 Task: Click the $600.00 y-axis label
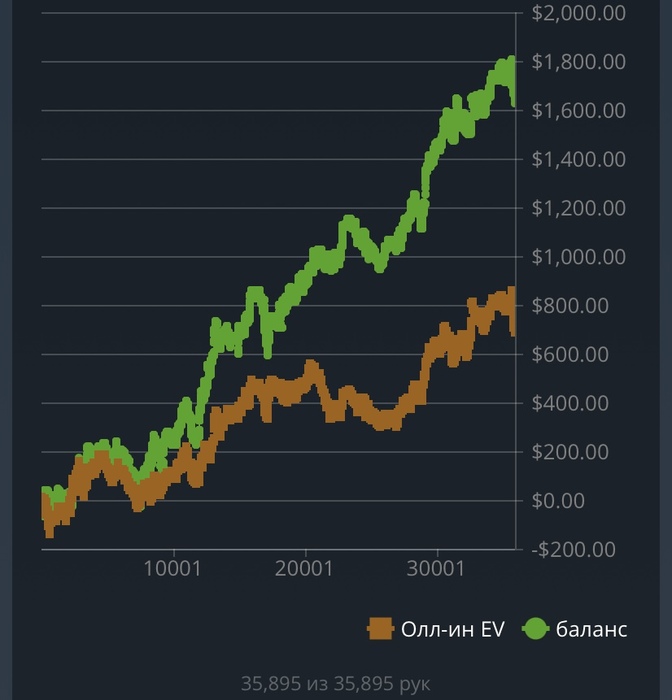tap(570, 354)
